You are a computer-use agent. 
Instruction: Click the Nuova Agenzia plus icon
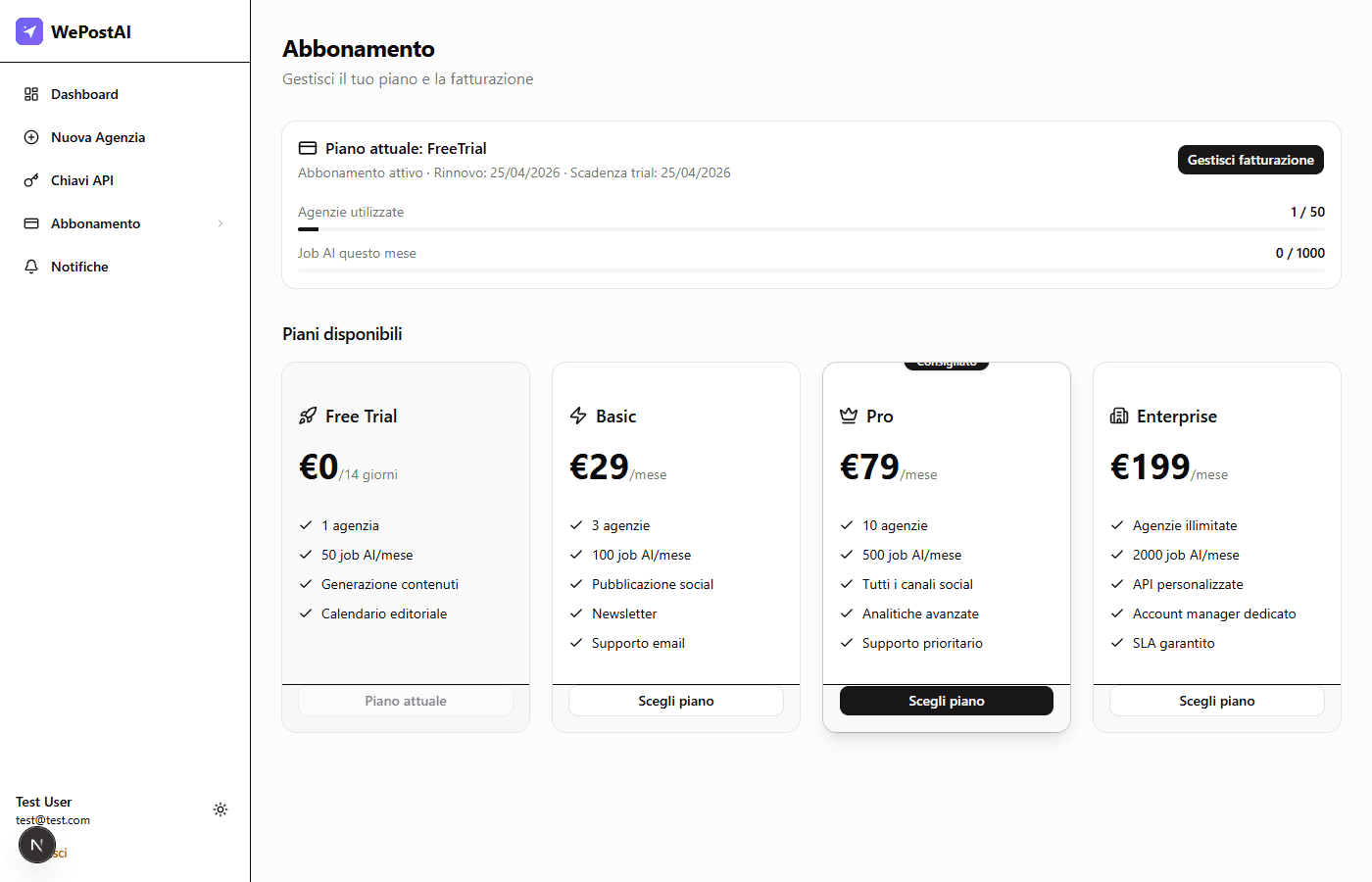click(x=31, y=137)
